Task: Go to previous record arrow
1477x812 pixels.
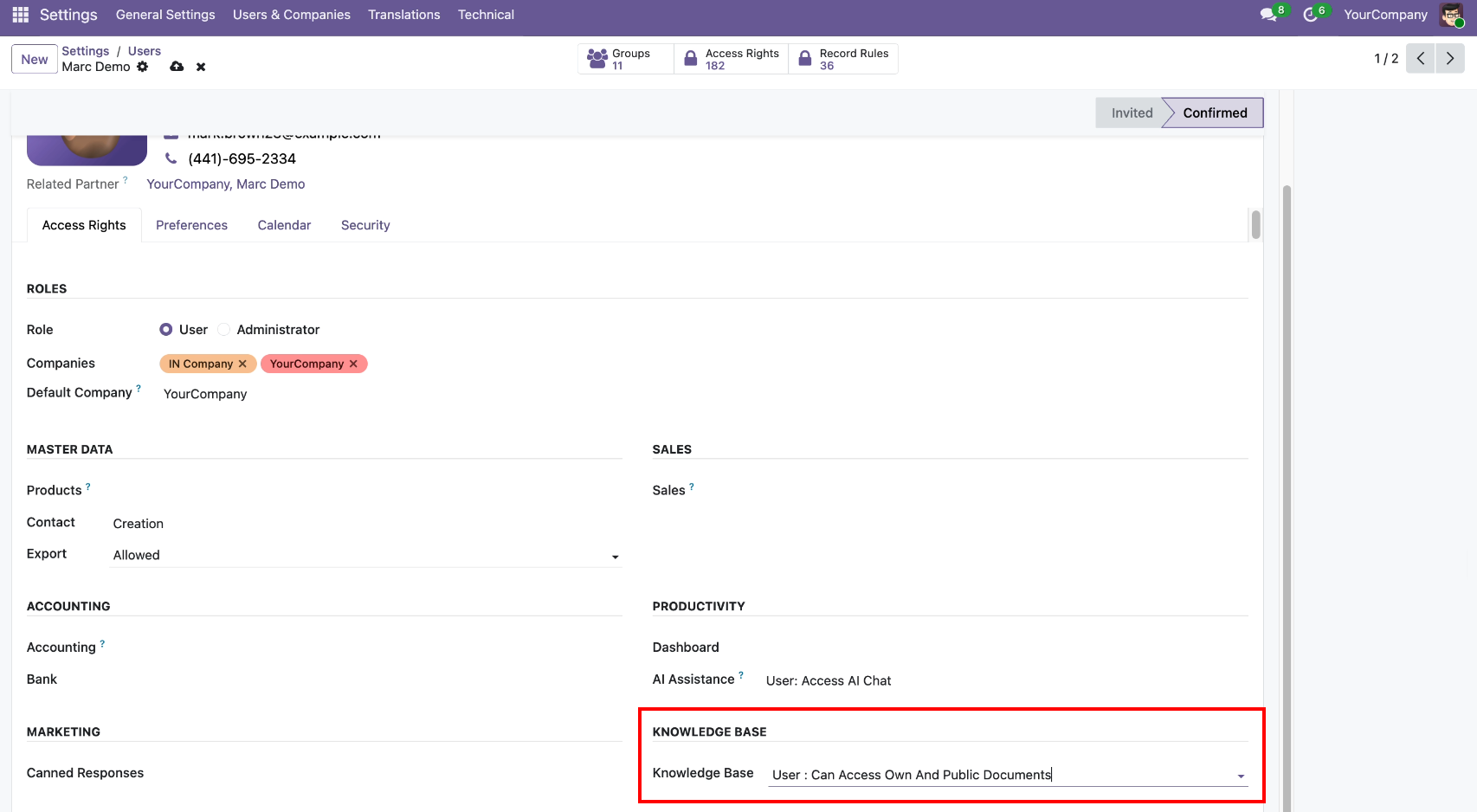Action: pos(1421,59)
